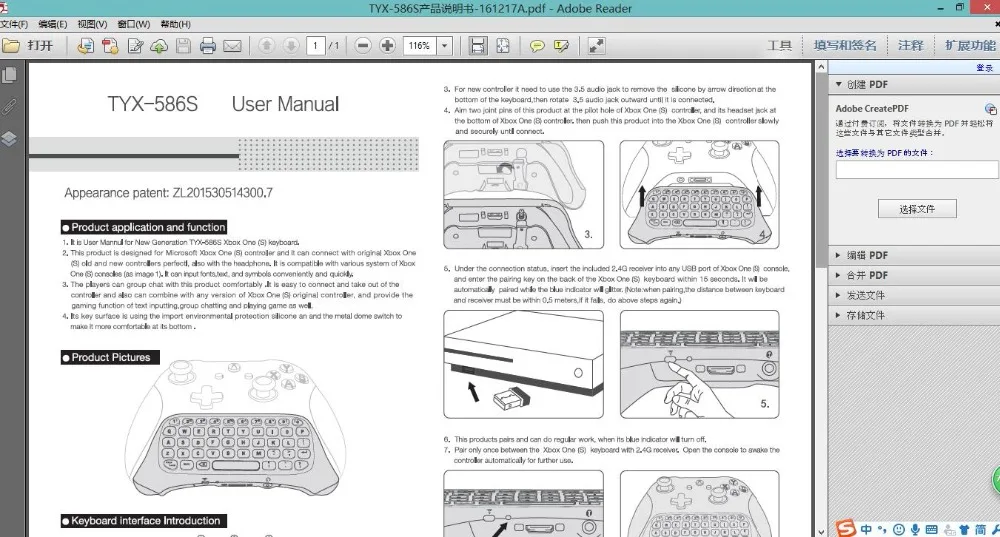Click the sign document pencil icon

pos(135,46)
